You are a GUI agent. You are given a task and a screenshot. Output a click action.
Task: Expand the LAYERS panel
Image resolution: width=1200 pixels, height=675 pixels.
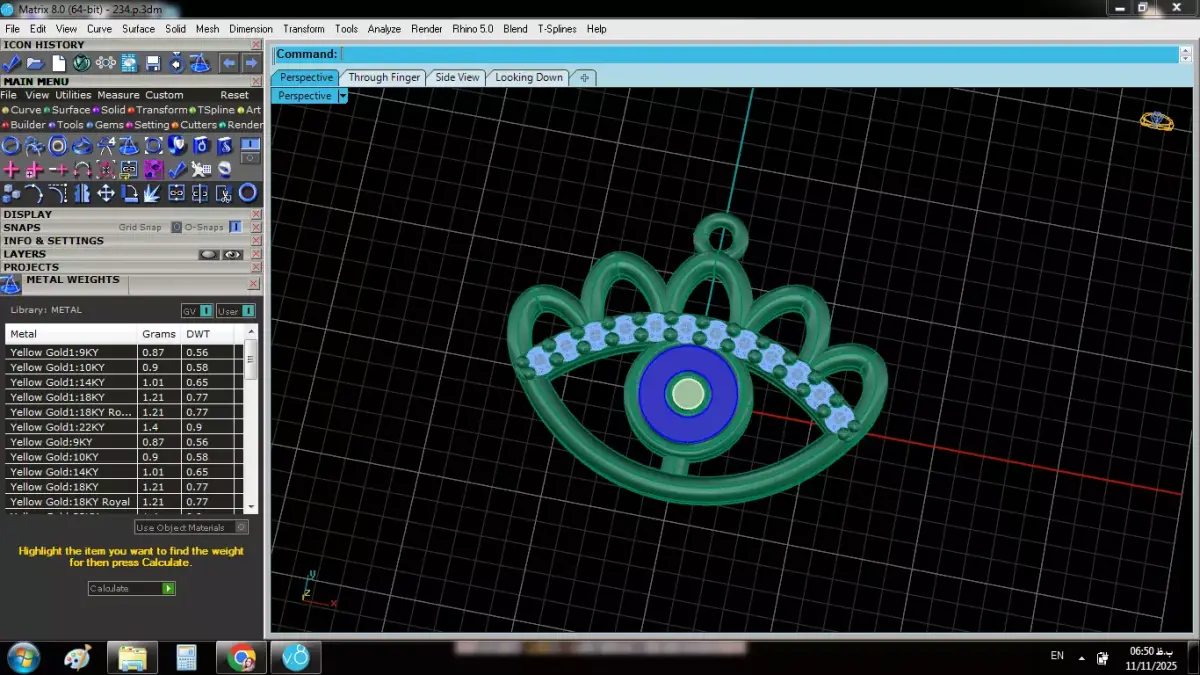[x=24, y=254]
